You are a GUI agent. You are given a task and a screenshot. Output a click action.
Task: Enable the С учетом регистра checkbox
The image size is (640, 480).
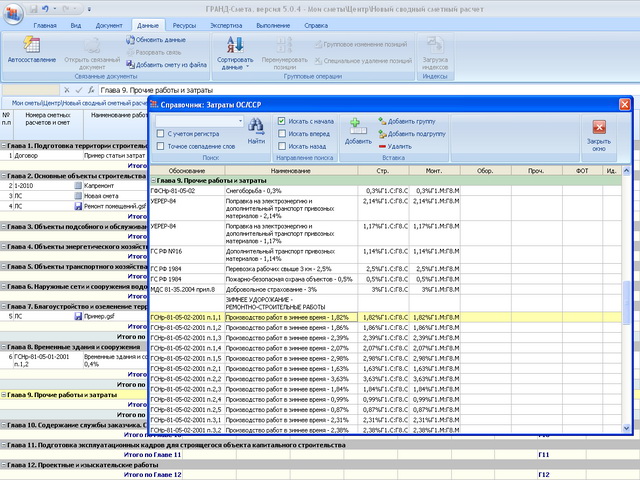pyautogui.click(x=161, y=133)
